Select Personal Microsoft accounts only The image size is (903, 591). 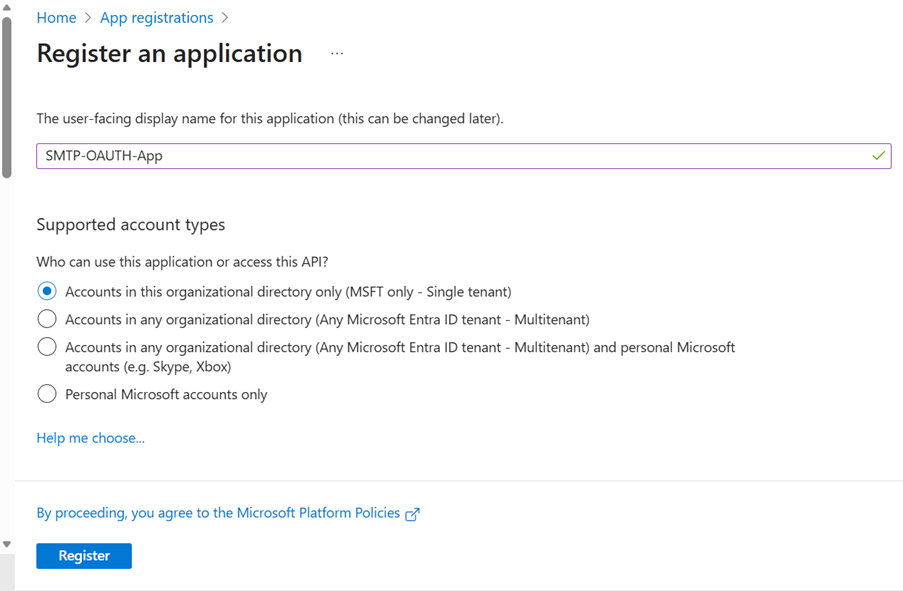[x=47, y=394]
